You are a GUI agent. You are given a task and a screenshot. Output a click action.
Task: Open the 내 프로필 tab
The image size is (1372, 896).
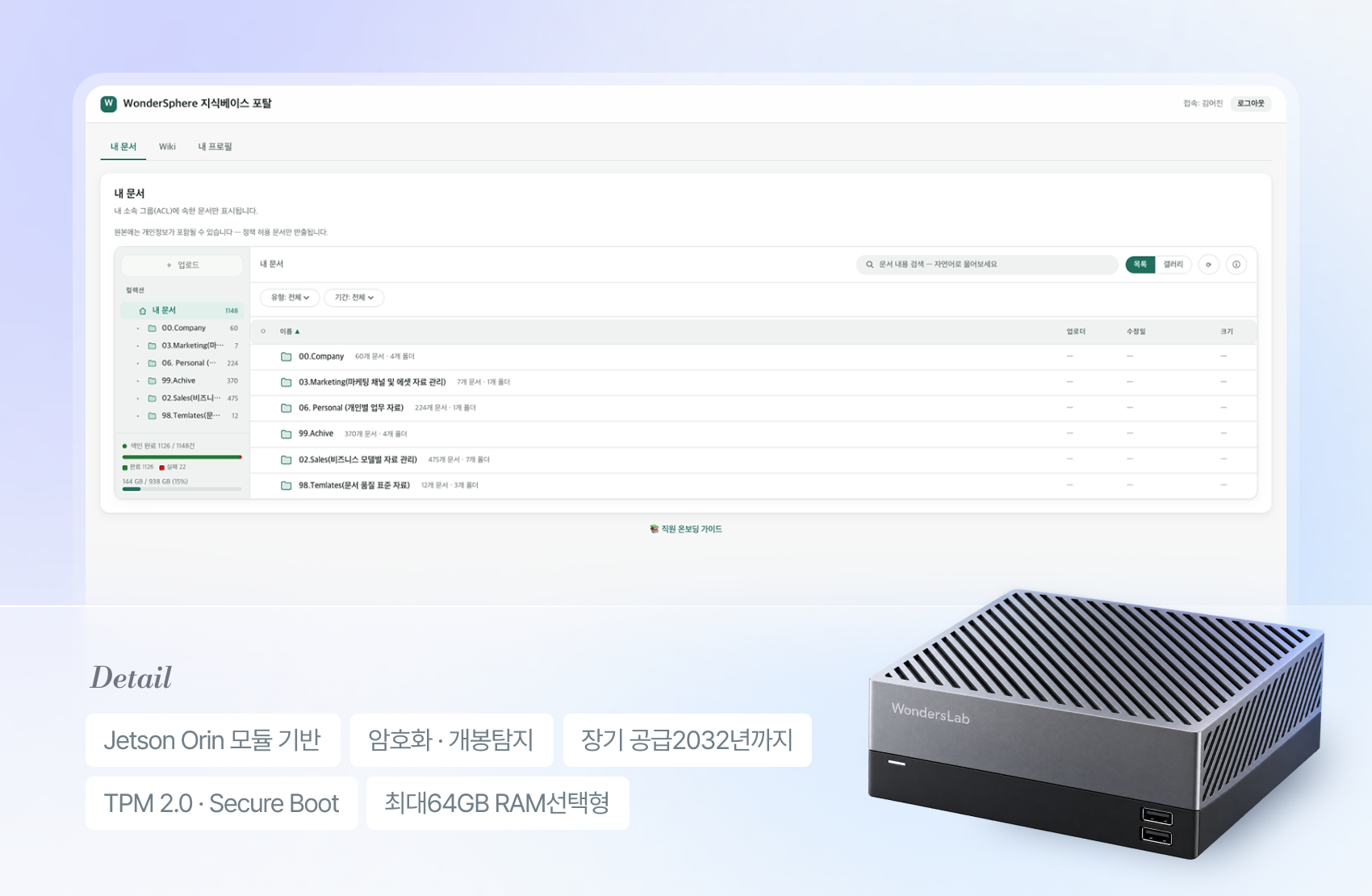[215, 147]
